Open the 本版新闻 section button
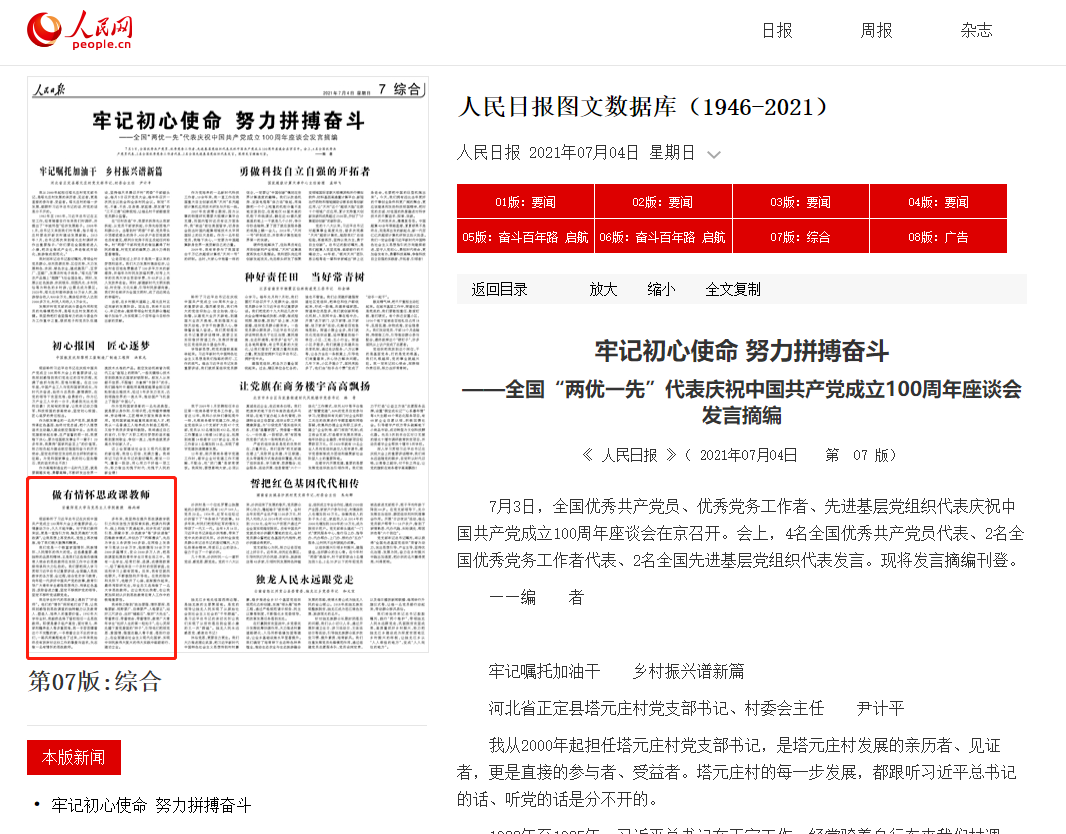This screenshot has width=1066, height=834. point(74,757)
